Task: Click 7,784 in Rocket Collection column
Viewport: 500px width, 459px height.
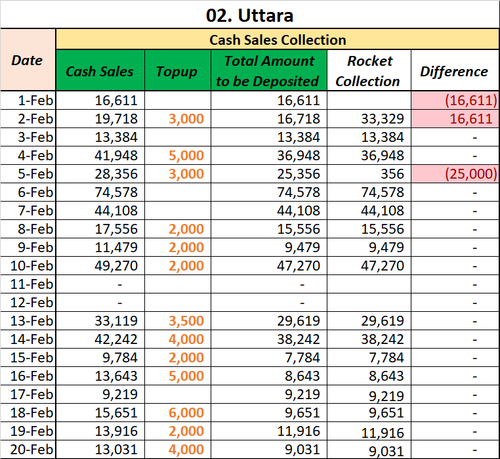Action: (369, 357)
